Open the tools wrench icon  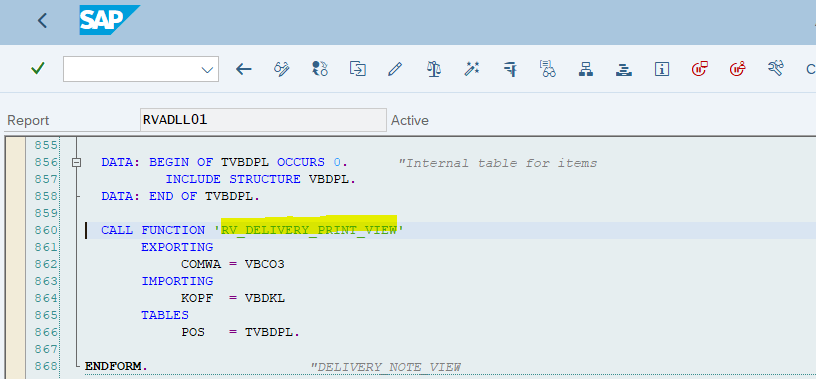point(775,69)
